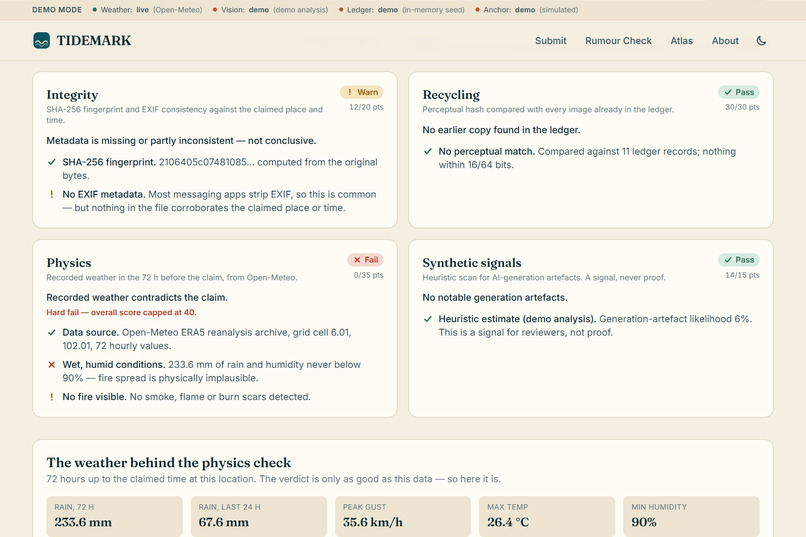Click 'Metadata is missing or partly inconsistent' line

181,141
